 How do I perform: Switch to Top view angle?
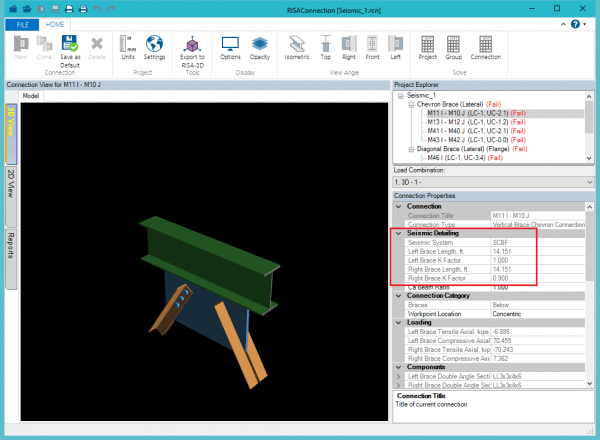pyautogui.click(x=326, y=47)
